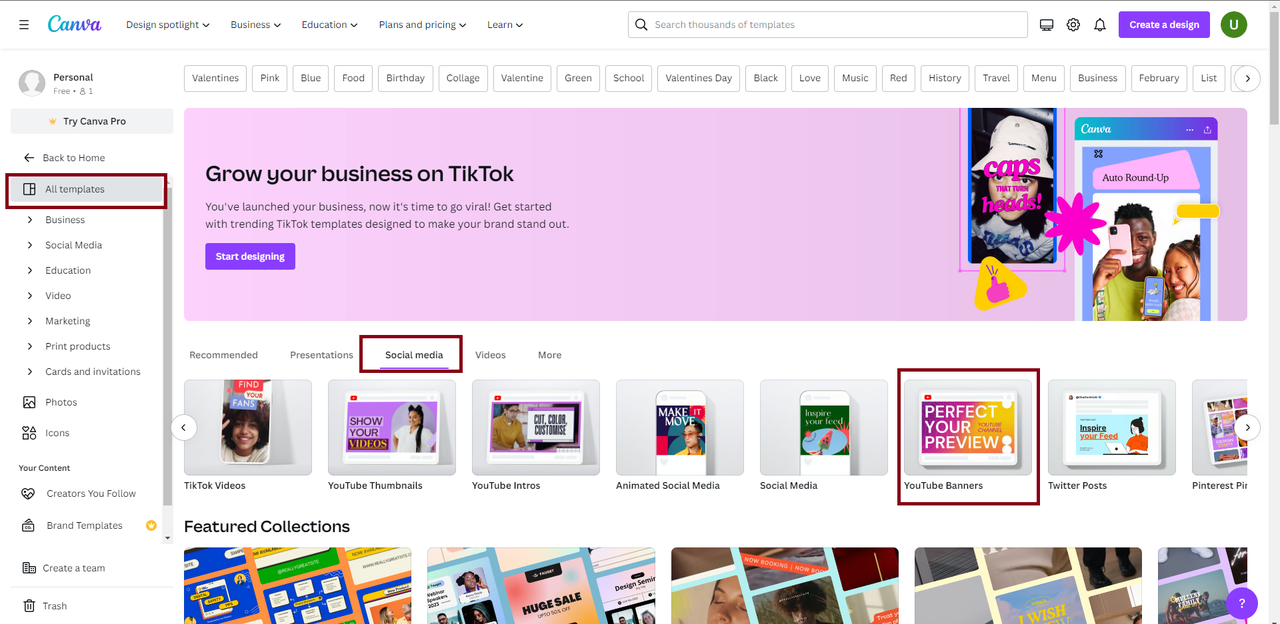Switch to the Recommended tab
Image resolution: width=1280 pixels, height=624 pixels.
click(x=223, y=355)
